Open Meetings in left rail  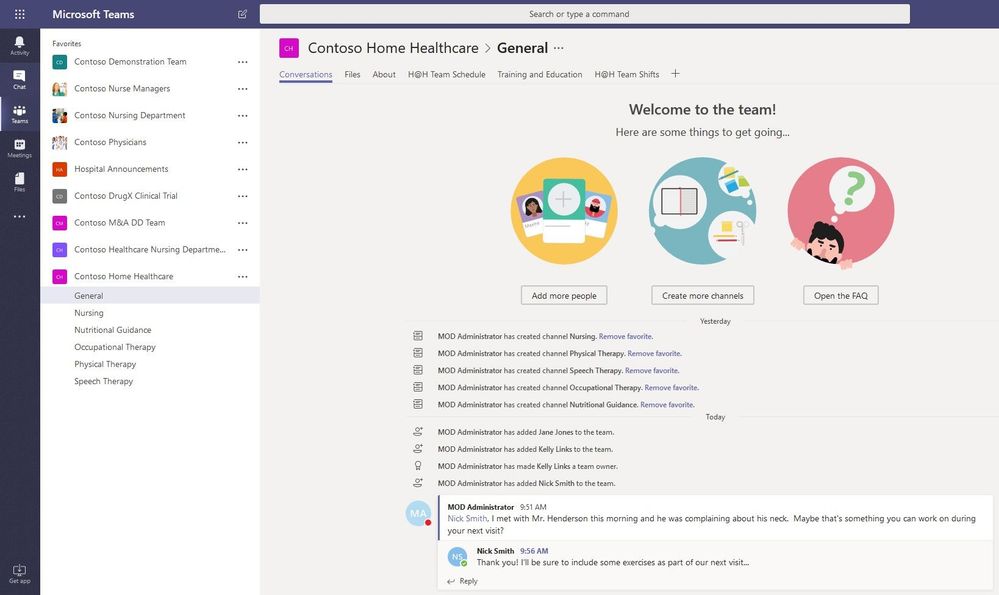coord(20,148)
